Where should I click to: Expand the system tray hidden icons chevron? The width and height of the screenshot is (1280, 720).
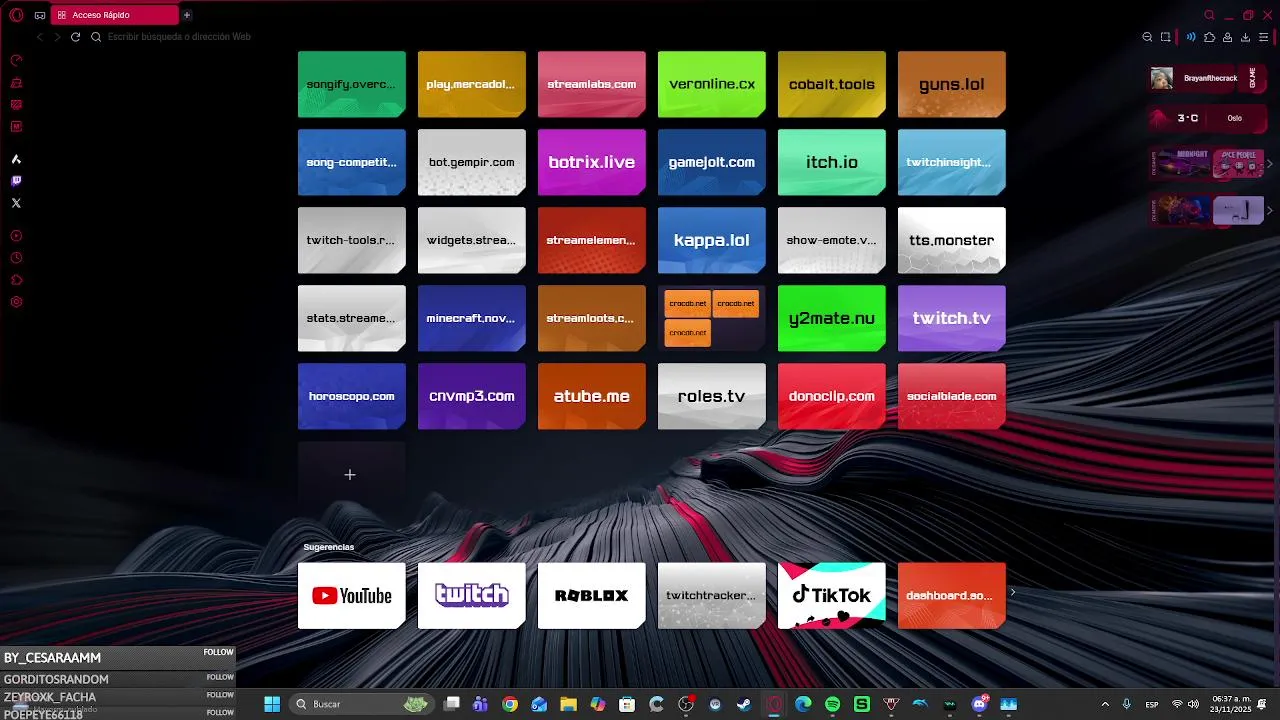(1105, 704)
